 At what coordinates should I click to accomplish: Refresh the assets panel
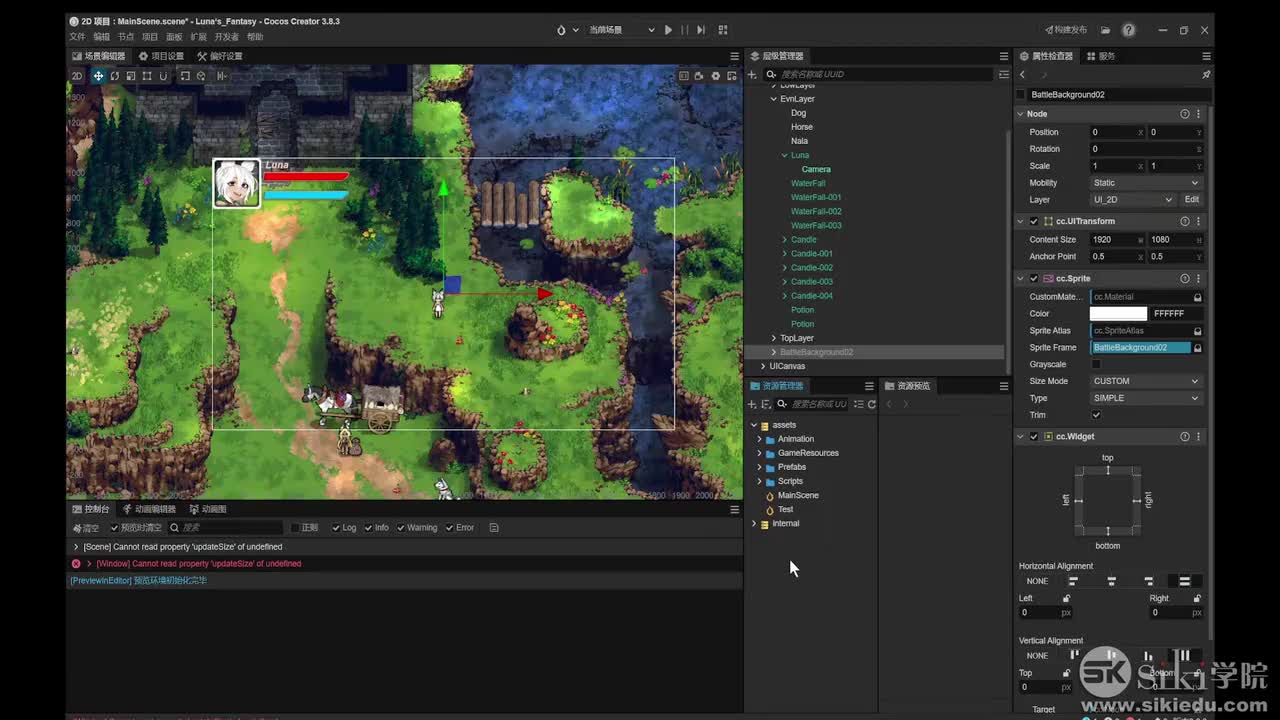(872, 404)
